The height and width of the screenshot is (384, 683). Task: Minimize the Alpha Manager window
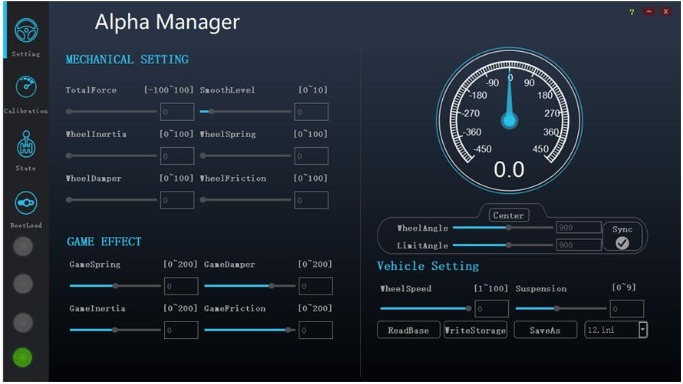tap(649, 12)
